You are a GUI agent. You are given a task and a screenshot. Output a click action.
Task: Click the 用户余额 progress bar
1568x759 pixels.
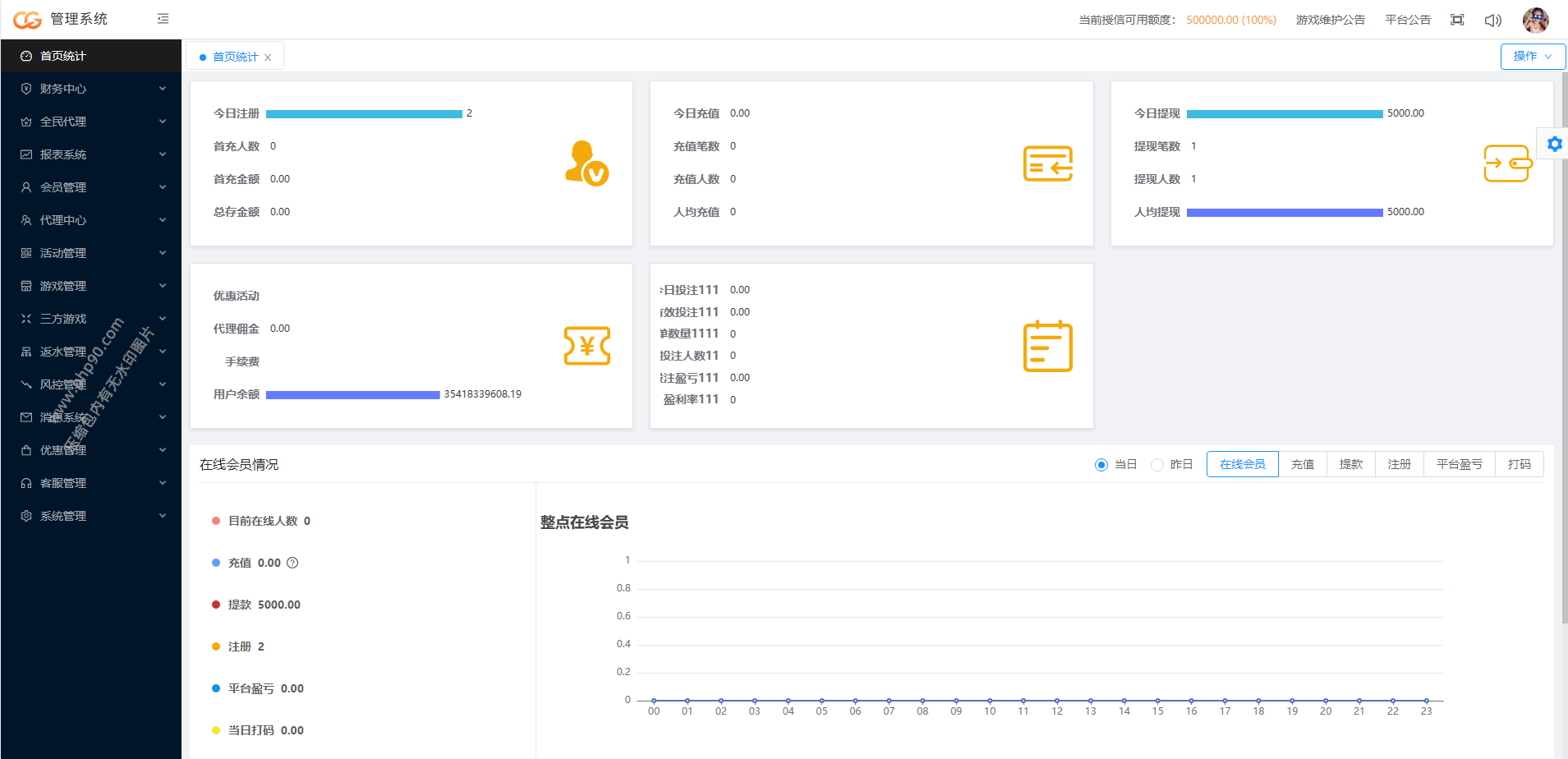pos(353,395)
